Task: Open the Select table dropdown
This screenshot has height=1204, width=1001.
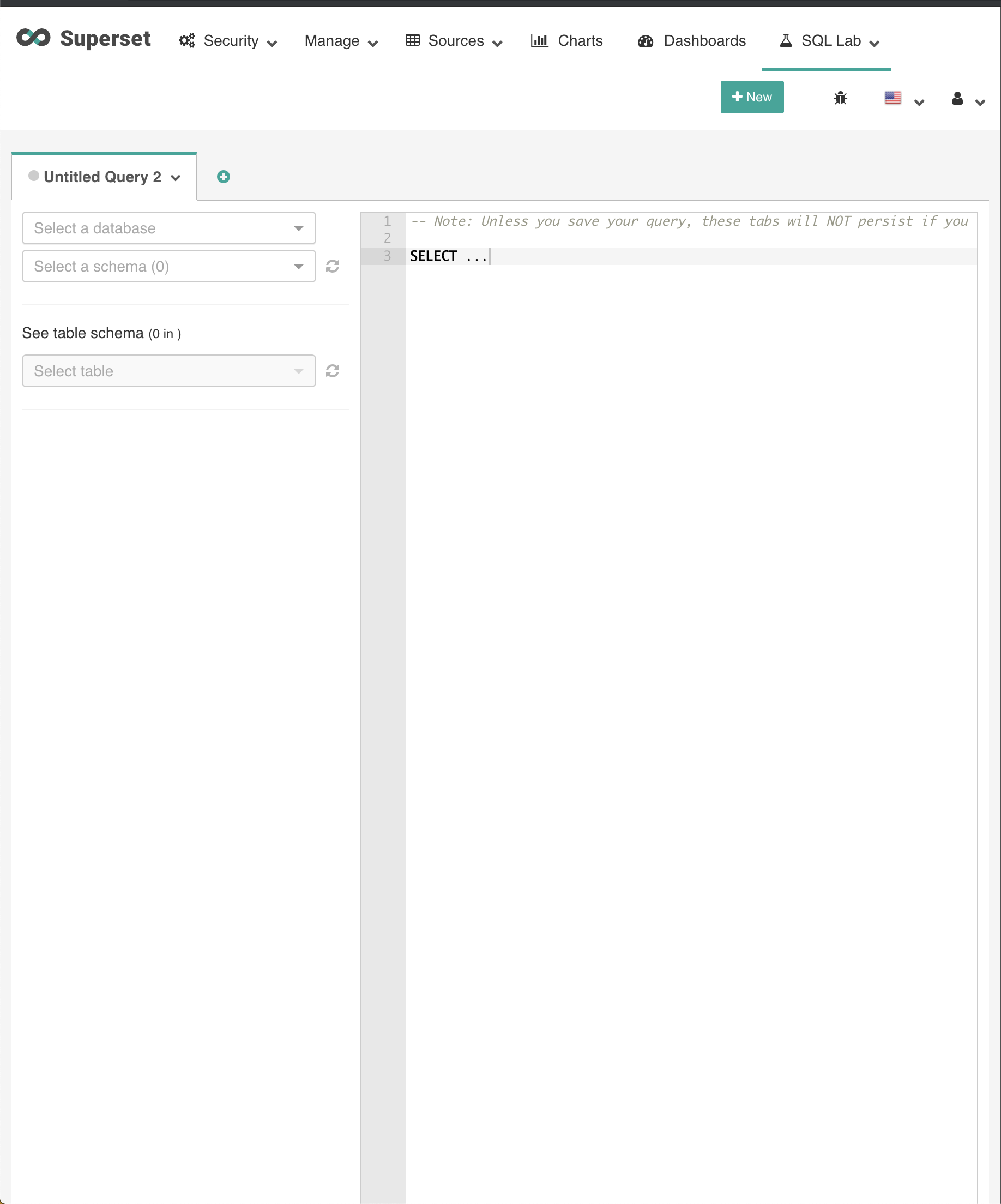Action: click(168, 371)
